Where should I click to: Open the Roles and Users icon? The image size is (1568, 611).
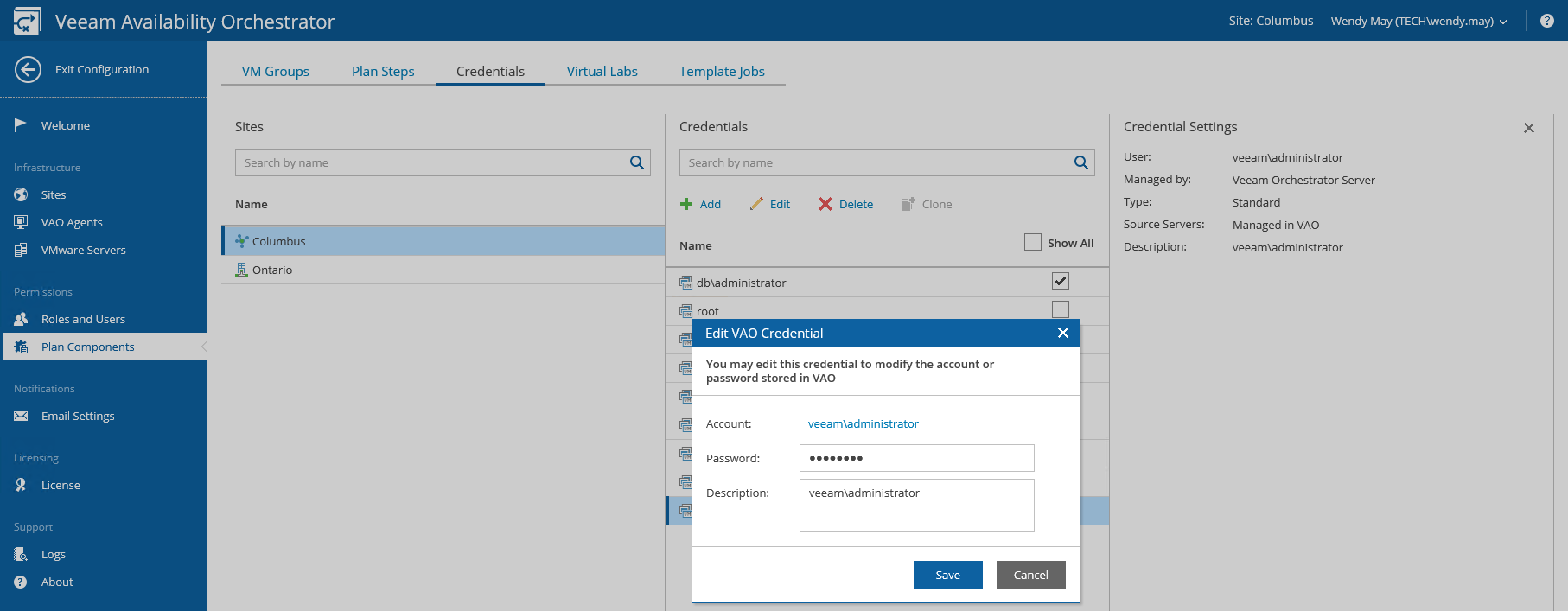21,319
